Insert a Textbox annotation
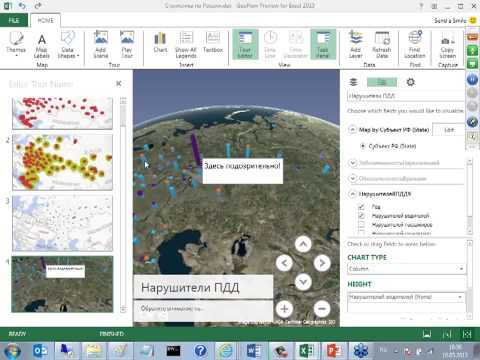Image resolution: width=480 pixels, height=360 pixels. point(213,42)
